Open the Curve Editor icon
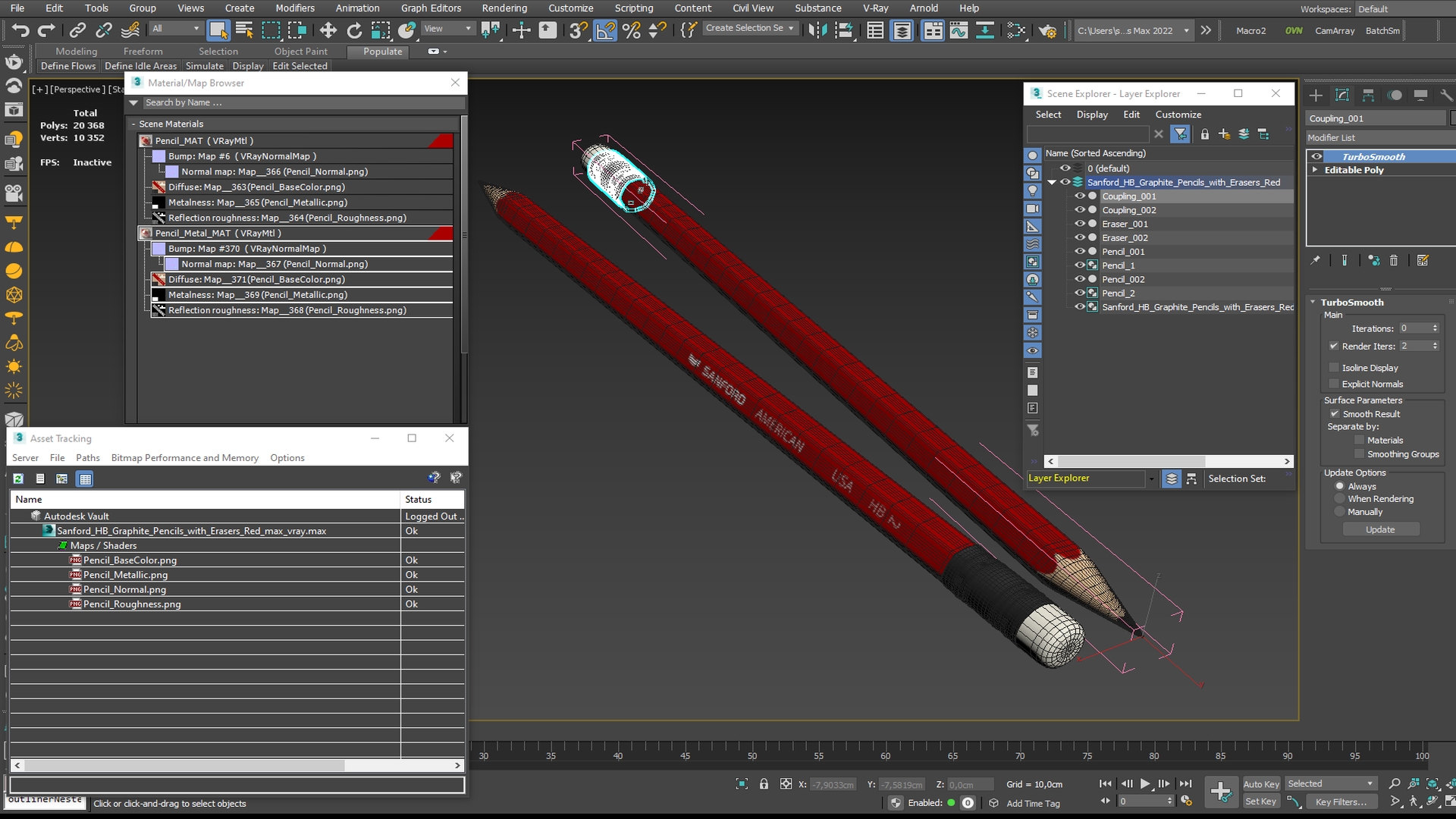Screen dimensions: 1456x819 tap(959, 30)
